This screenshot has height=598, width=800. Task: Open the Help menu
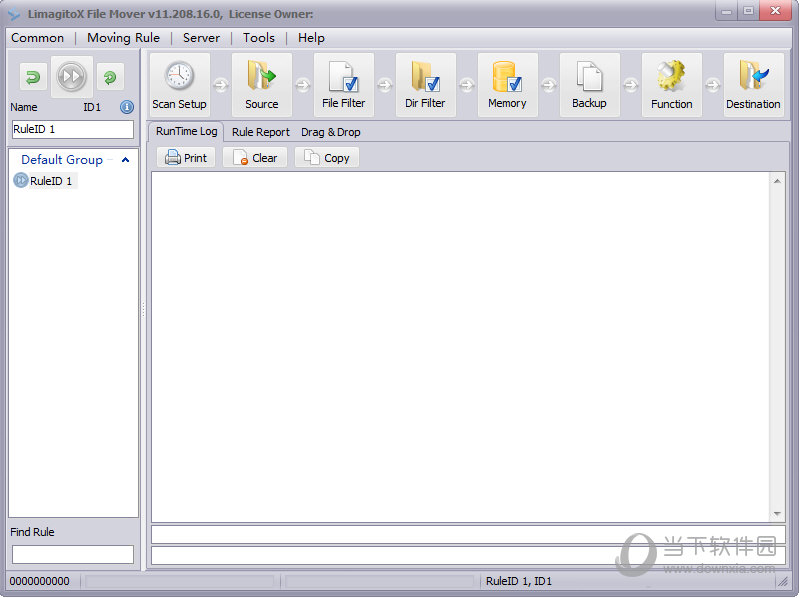[311, 38]
